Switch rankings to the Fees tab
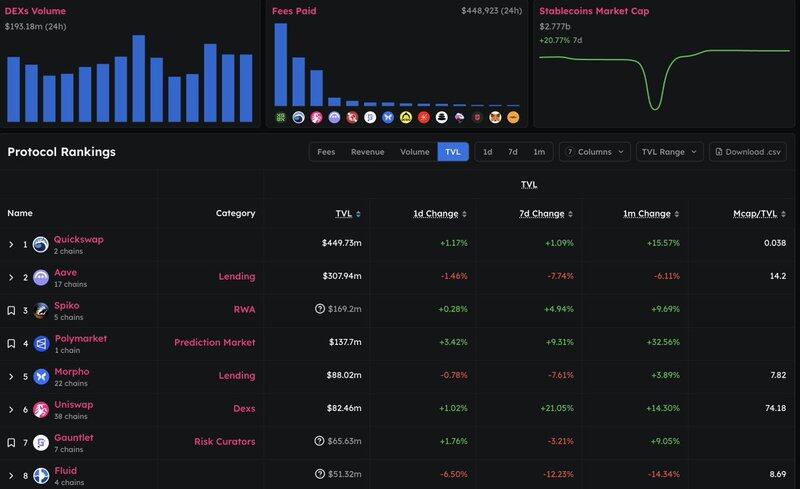800x489 pixels. tap(326, 152)
